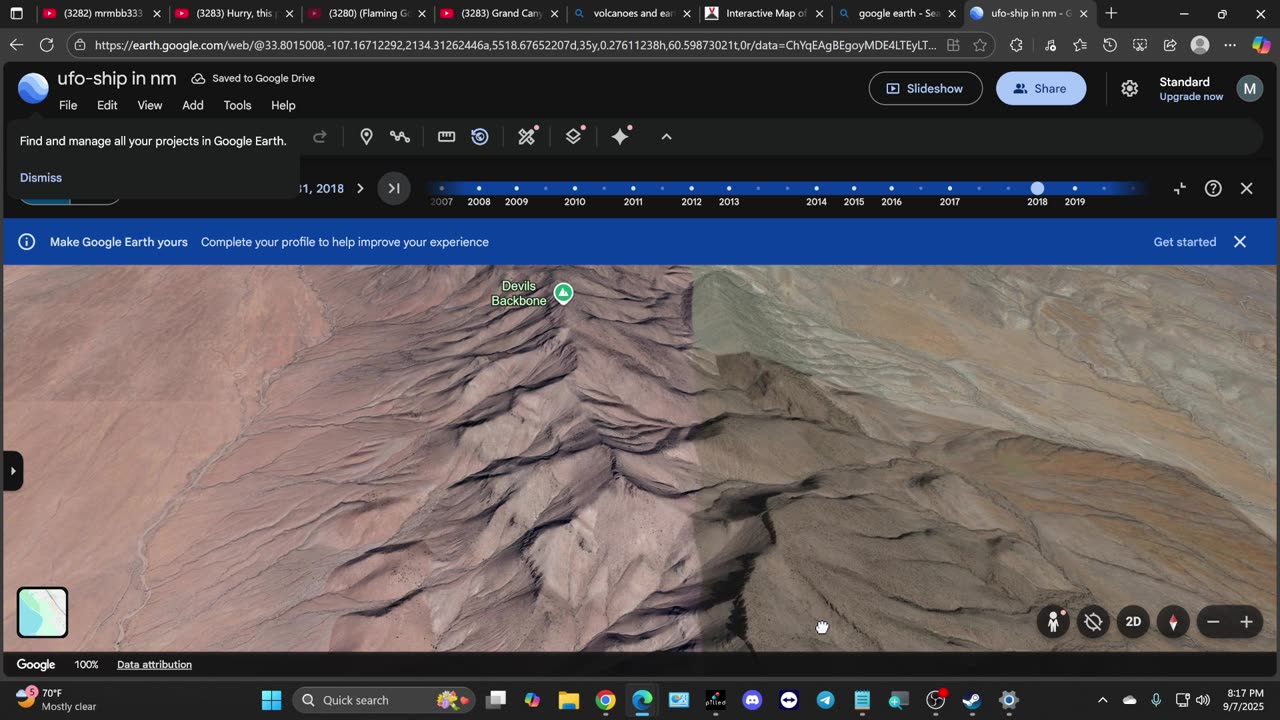
Task: Bookmark this page with the star icon
Action: 980,45
